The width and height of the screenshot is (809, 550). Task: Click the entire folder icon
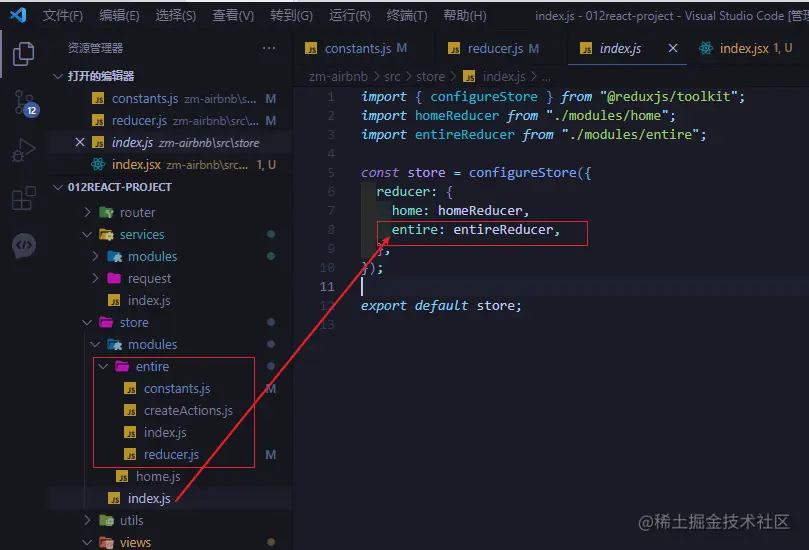(122, 366)
